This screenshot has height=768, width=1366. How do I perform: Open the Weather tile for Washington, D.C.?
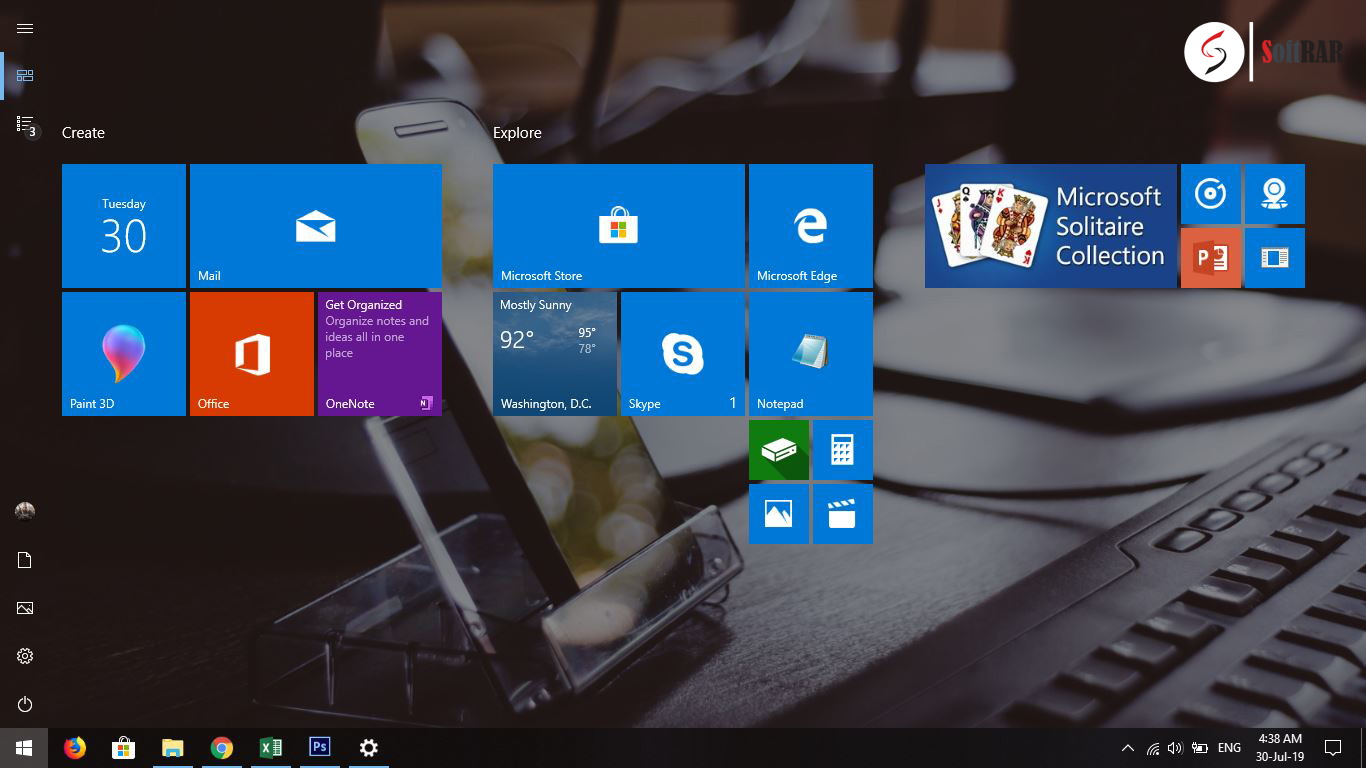coord(555,354)
